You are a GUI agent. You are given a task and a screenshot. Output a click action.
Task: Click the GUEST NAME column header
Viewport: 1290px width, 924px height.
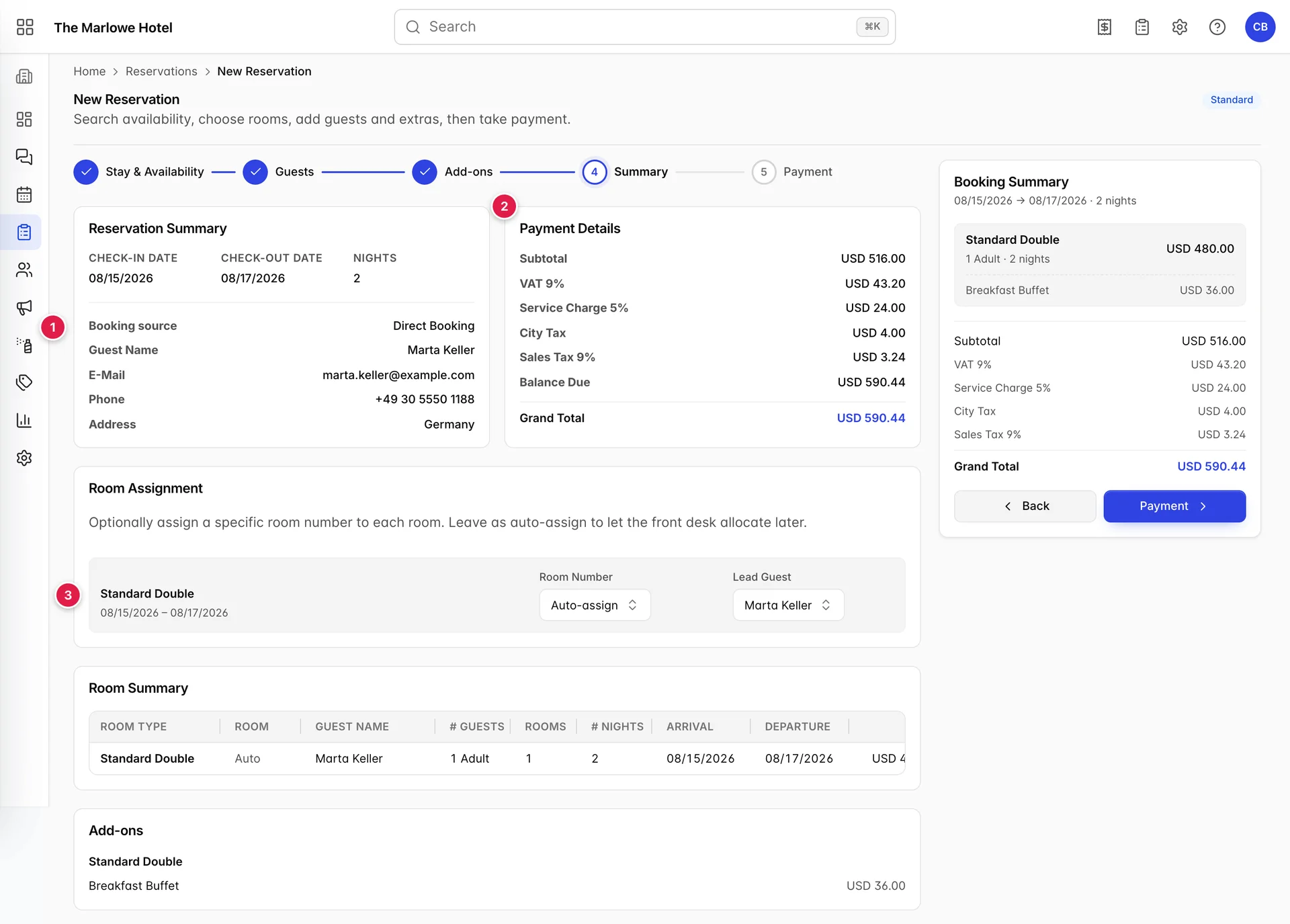tap(352, 726)
